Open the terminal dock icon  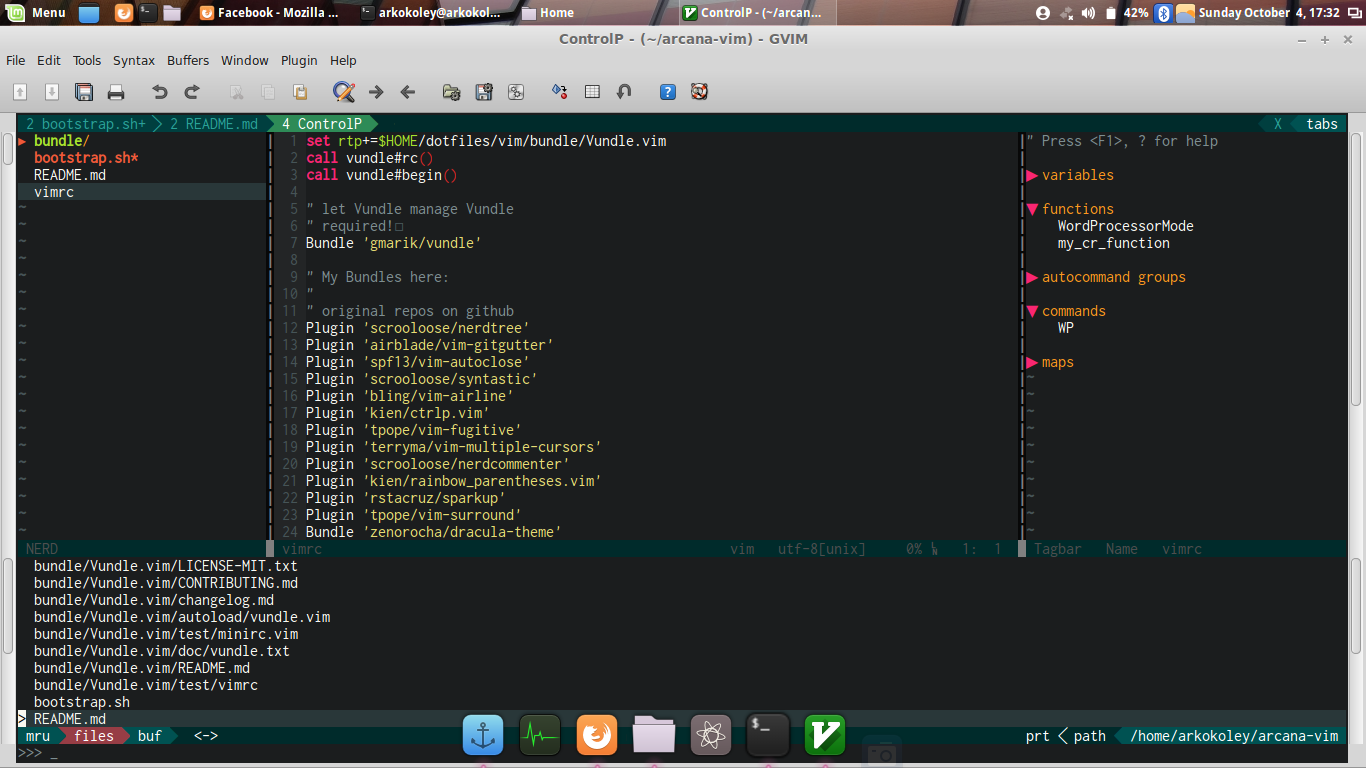768,736
